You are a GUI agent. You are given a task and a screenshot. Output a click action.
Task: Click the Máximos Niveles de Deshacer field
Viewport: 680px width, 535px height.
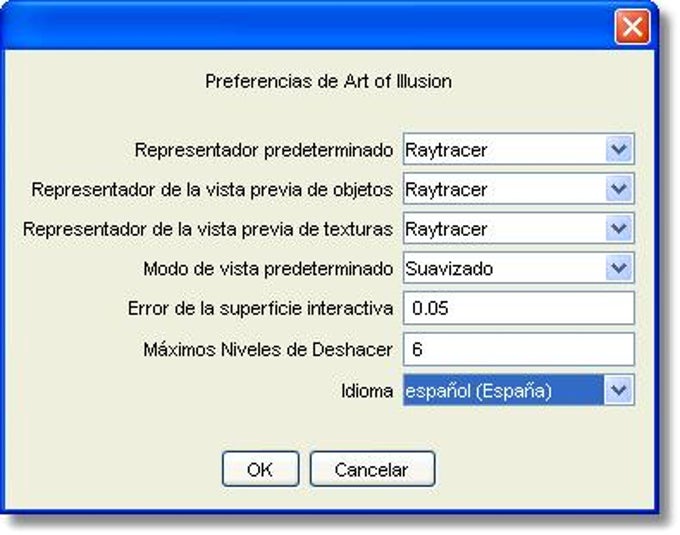pos(519,349)
